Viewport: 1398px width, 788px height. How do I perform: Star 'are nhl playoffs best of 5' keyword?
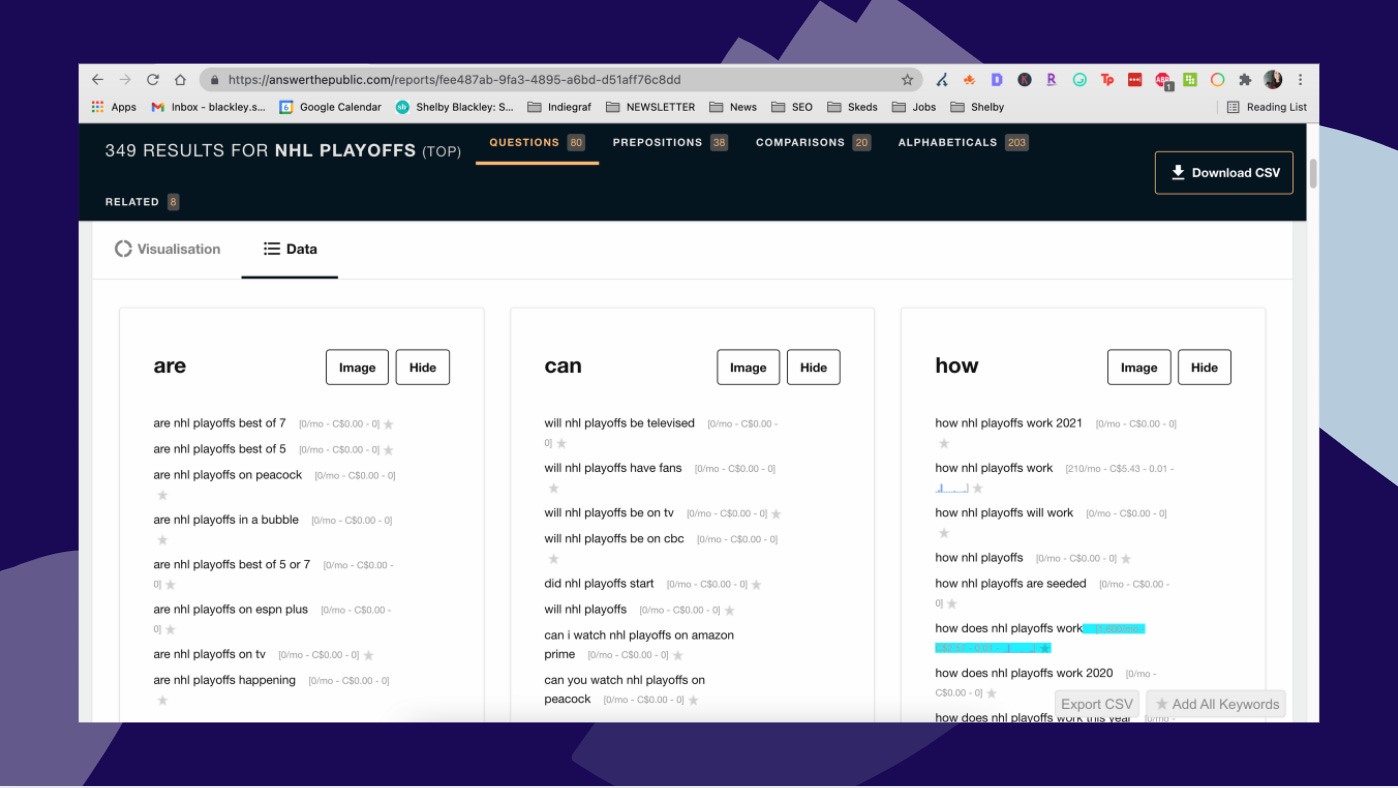[x=389, y=450]
